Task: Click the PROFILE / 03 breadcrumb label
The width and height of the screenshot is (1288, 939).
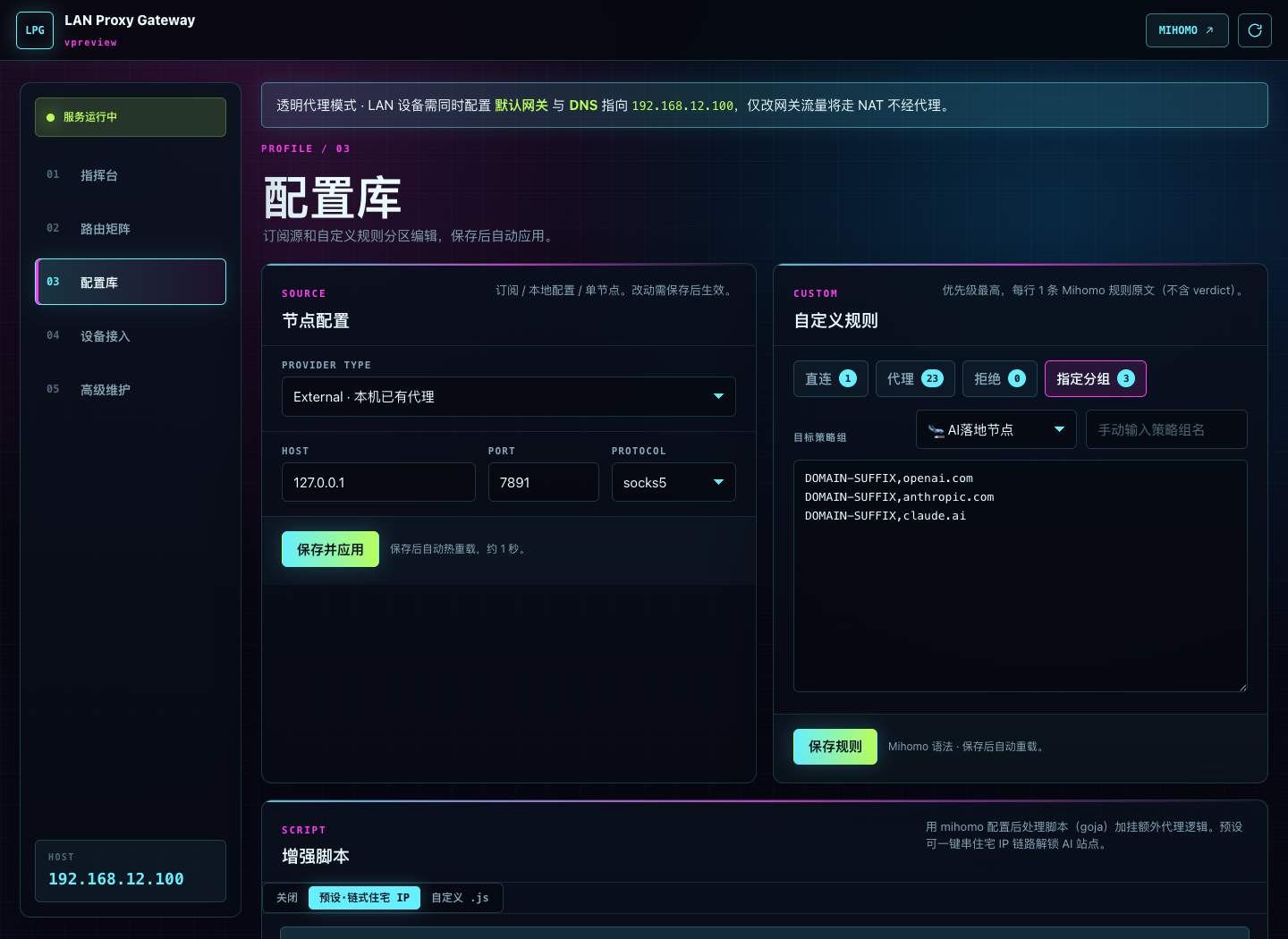Action: [x=306, y=149]
